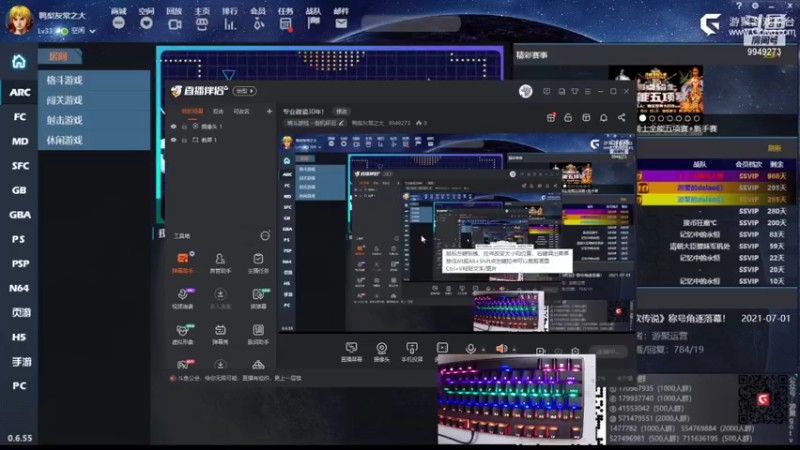
Task: Select the SFC platform tab
Action: (19, 166)
